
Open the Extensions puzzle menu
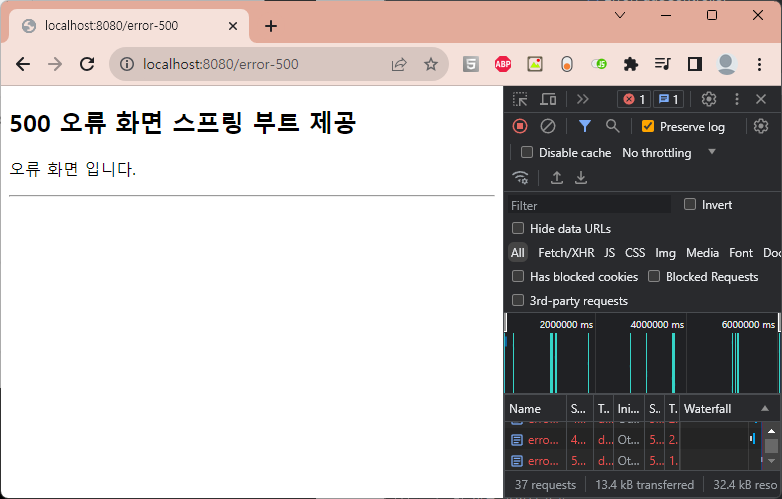point(631,64)
